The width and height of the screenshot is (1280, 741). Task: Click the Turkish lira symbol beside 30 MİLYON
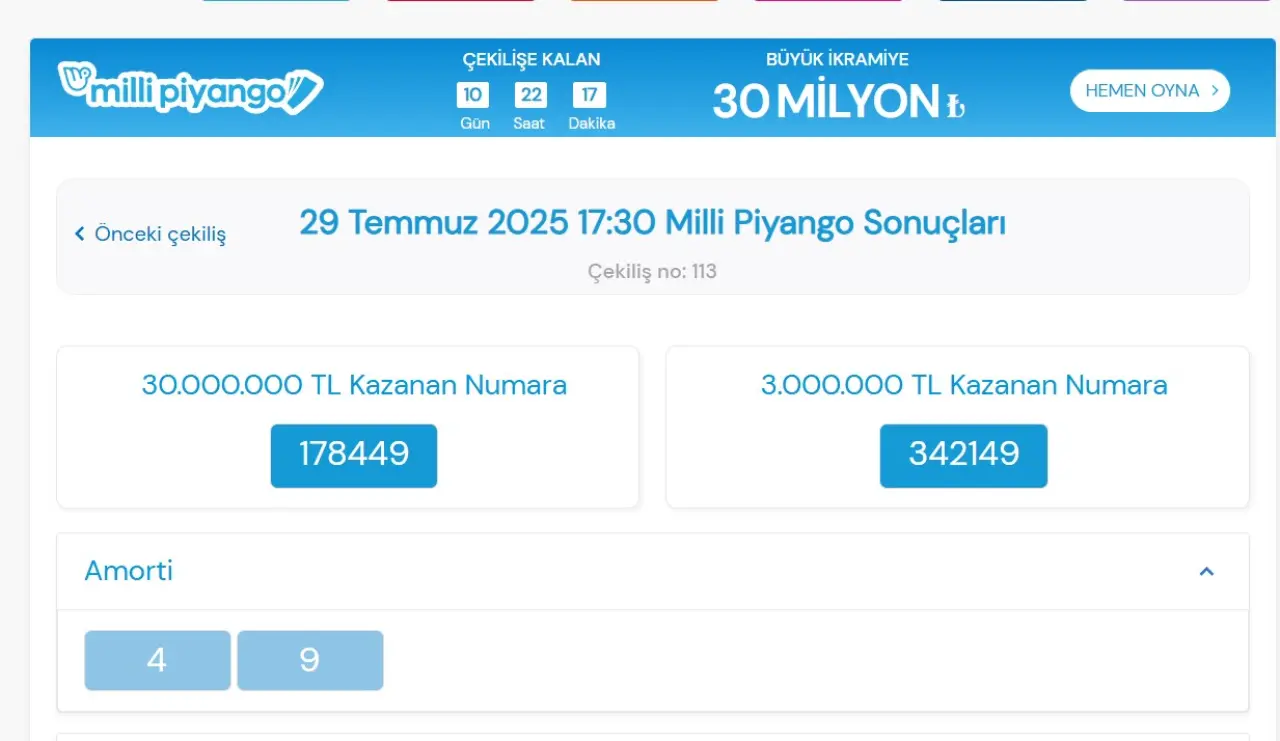point(956,105)
